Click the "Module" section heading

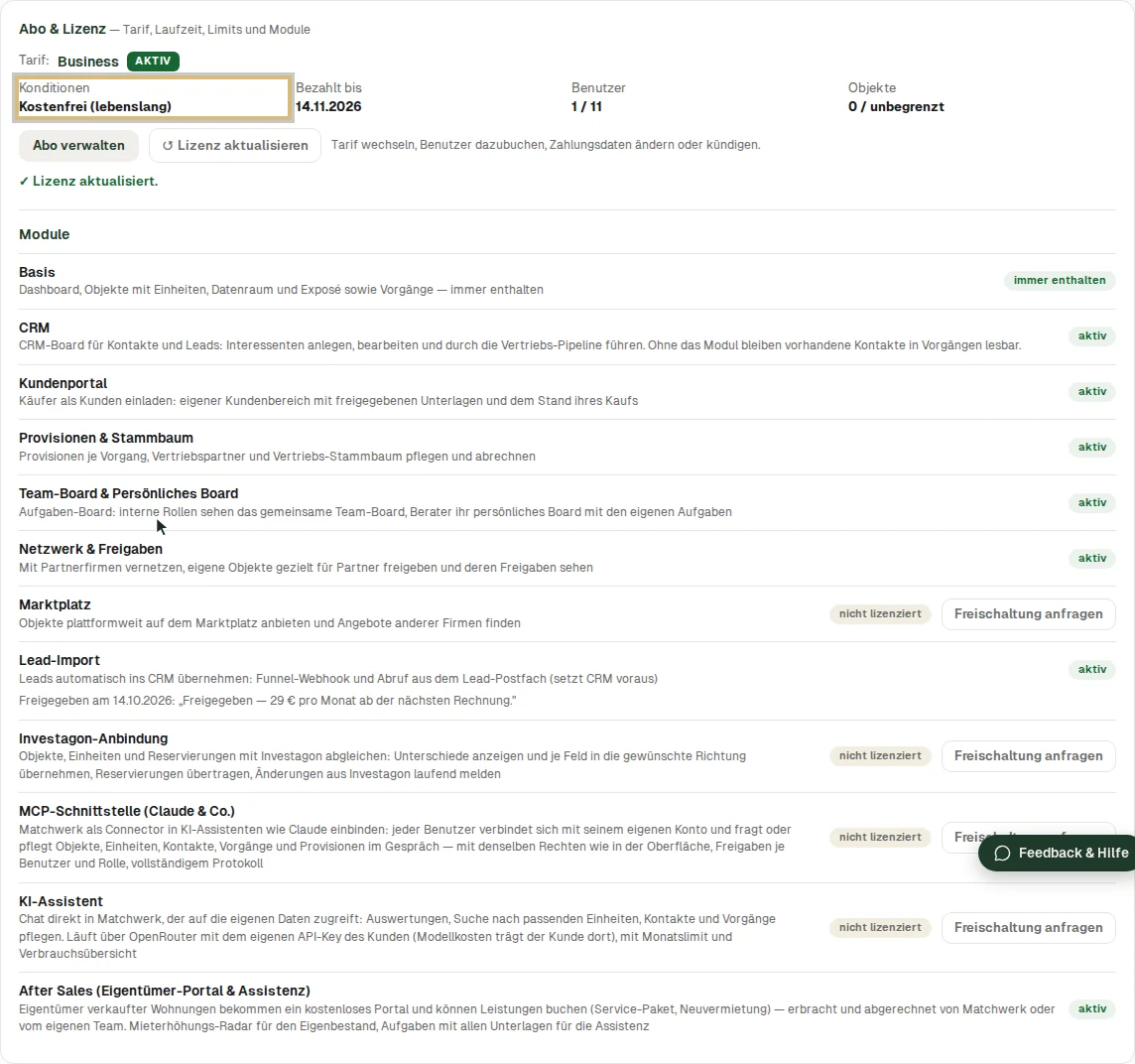pos(45,234)
